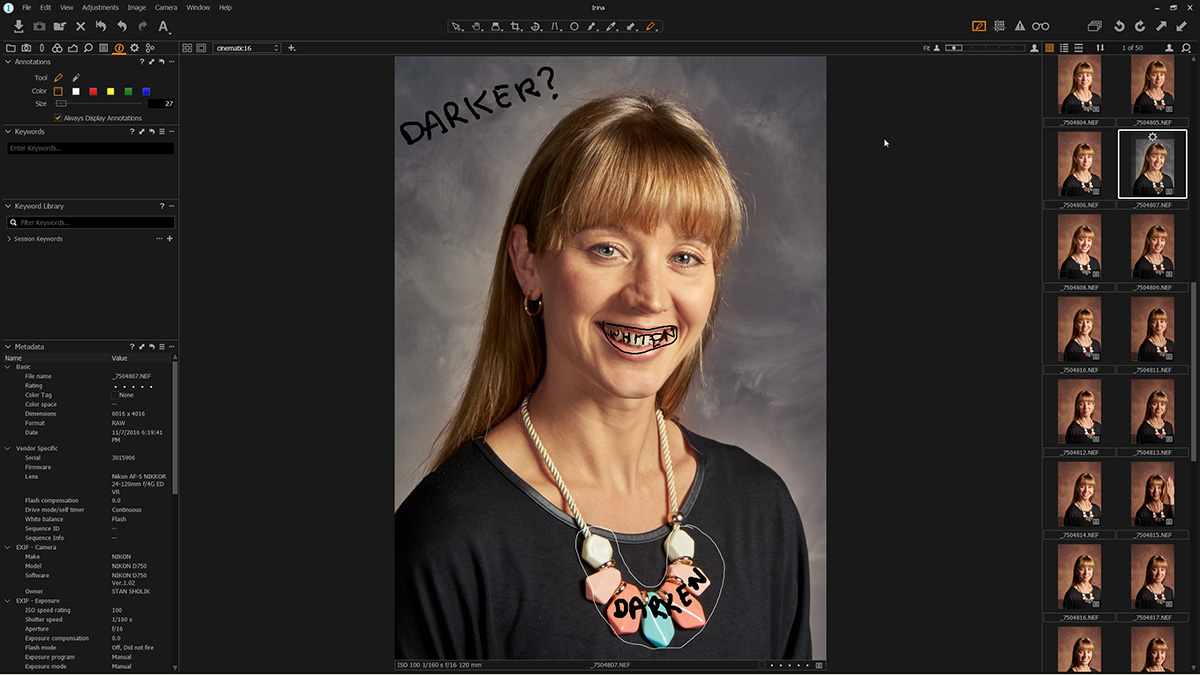Click the annotation Size slider
The image size is (1200, 675).
(x=100, y=103)
